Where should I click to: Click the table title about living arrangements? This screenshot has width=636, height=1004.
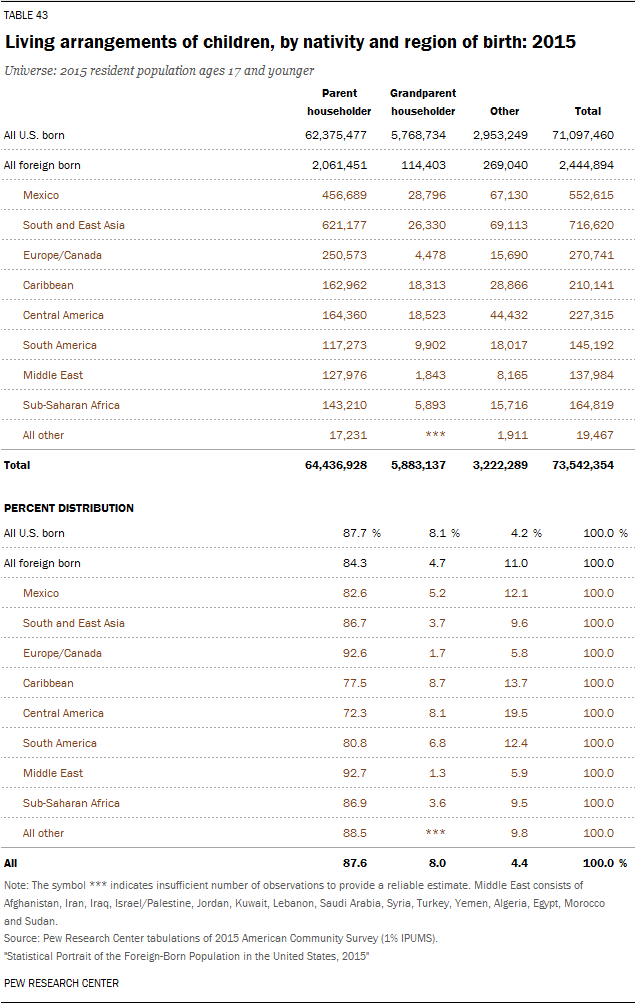[x=290, y=43]
